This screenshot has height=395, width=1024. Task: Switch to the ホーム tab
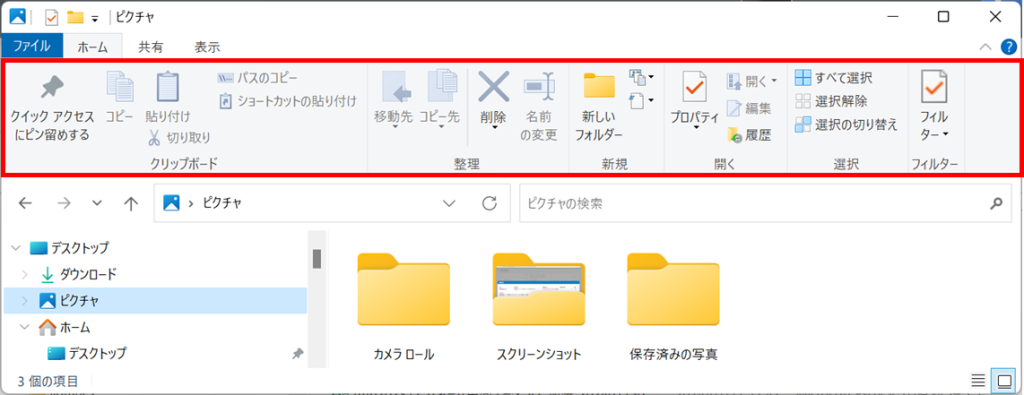point(93,46)
